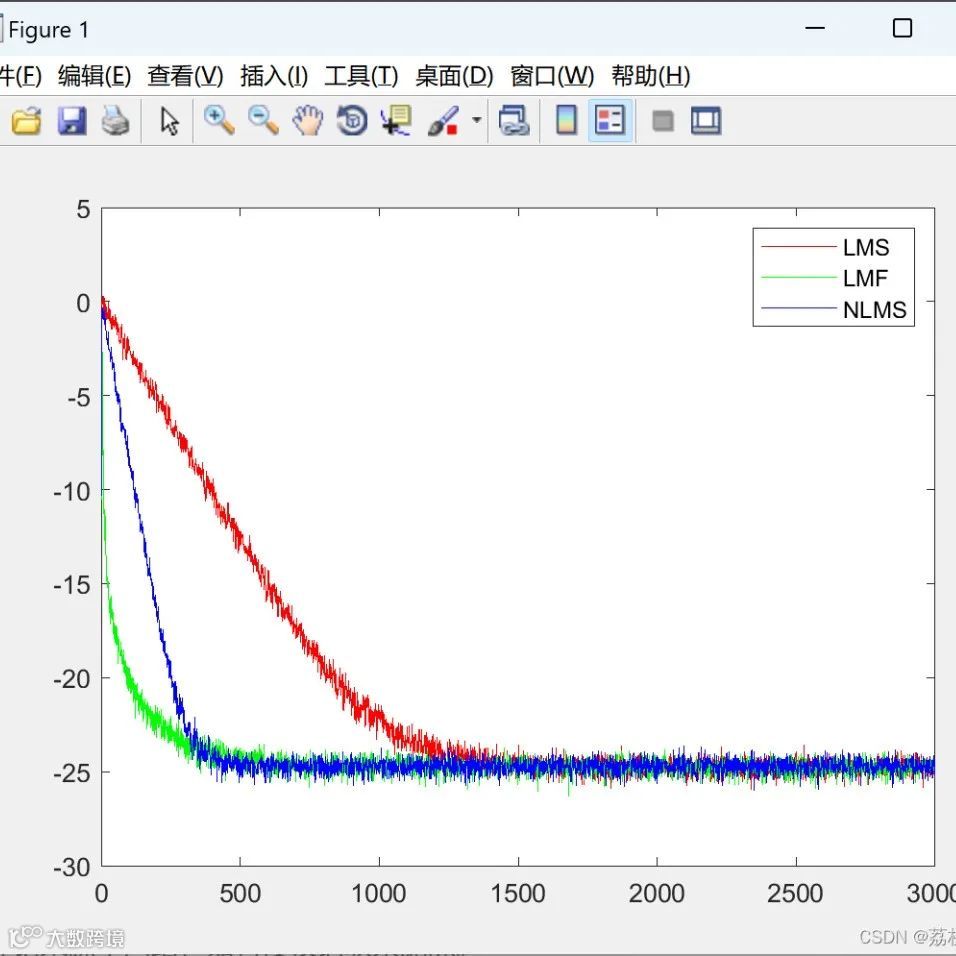Open the 插入(I) menu
The width and height of the screenshot is (956, 956).
274,76
